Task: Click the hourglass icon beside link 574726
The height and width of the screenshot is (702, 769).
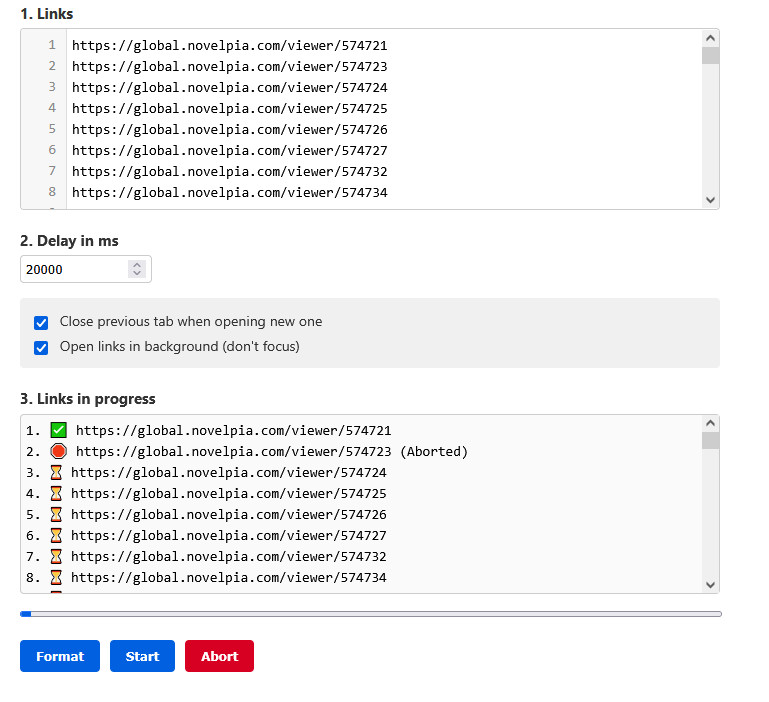Action: [x=56, y=514]
